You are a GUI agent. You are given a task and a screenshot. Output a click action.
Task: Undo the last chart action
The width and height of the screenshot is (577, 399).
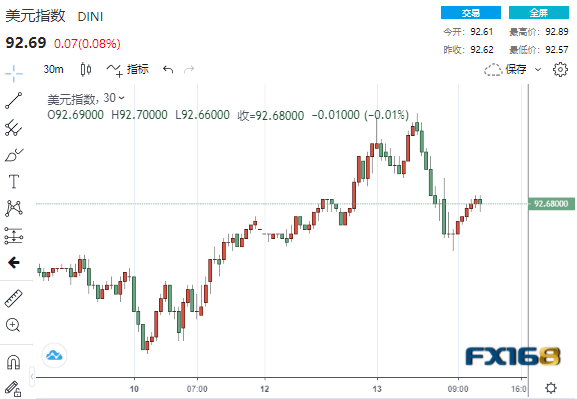[168, 69]
